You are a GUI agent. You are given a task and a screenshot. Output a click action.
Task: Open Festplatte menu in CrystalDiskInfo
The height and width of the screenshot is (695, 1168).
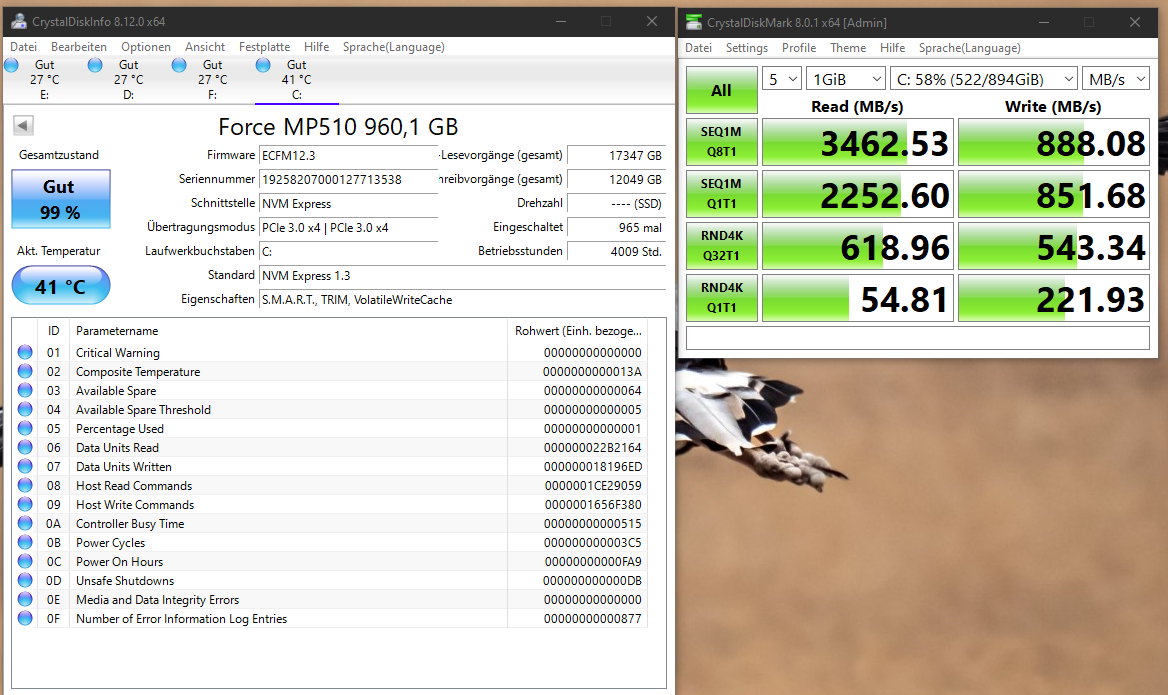pos(264,46)
